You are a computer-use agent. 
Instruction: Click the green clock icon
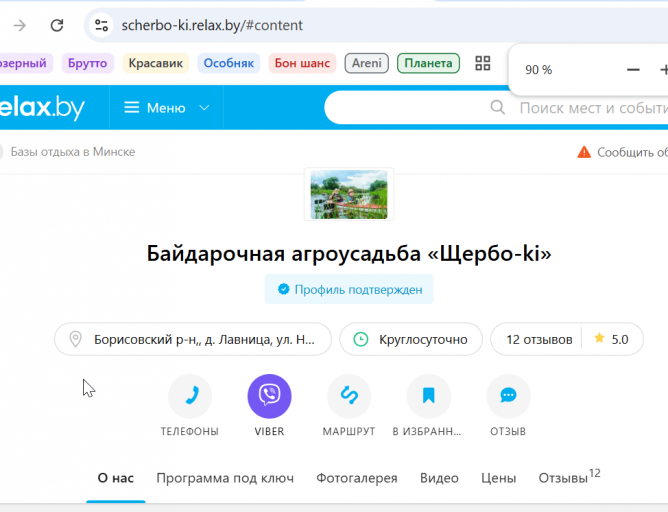(361, 339)
